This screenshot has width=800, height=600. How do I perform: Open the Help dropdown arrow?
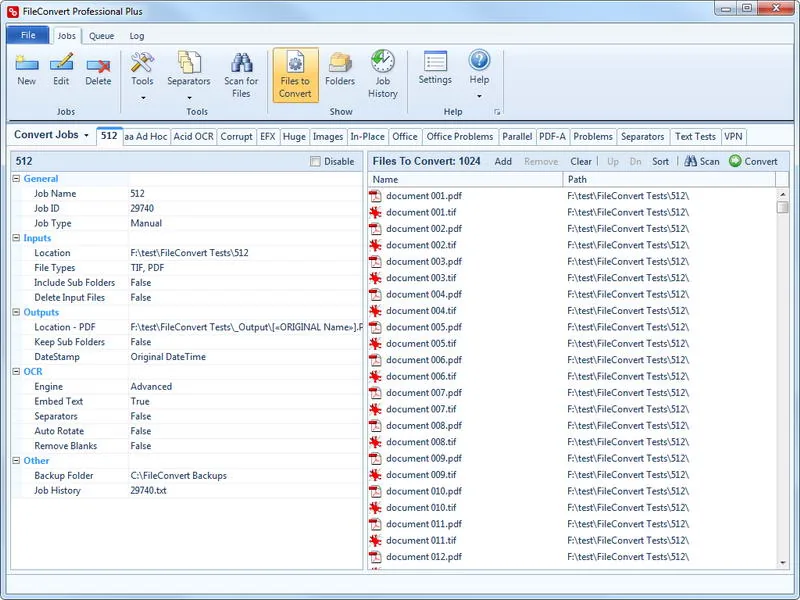coord(479,96)
